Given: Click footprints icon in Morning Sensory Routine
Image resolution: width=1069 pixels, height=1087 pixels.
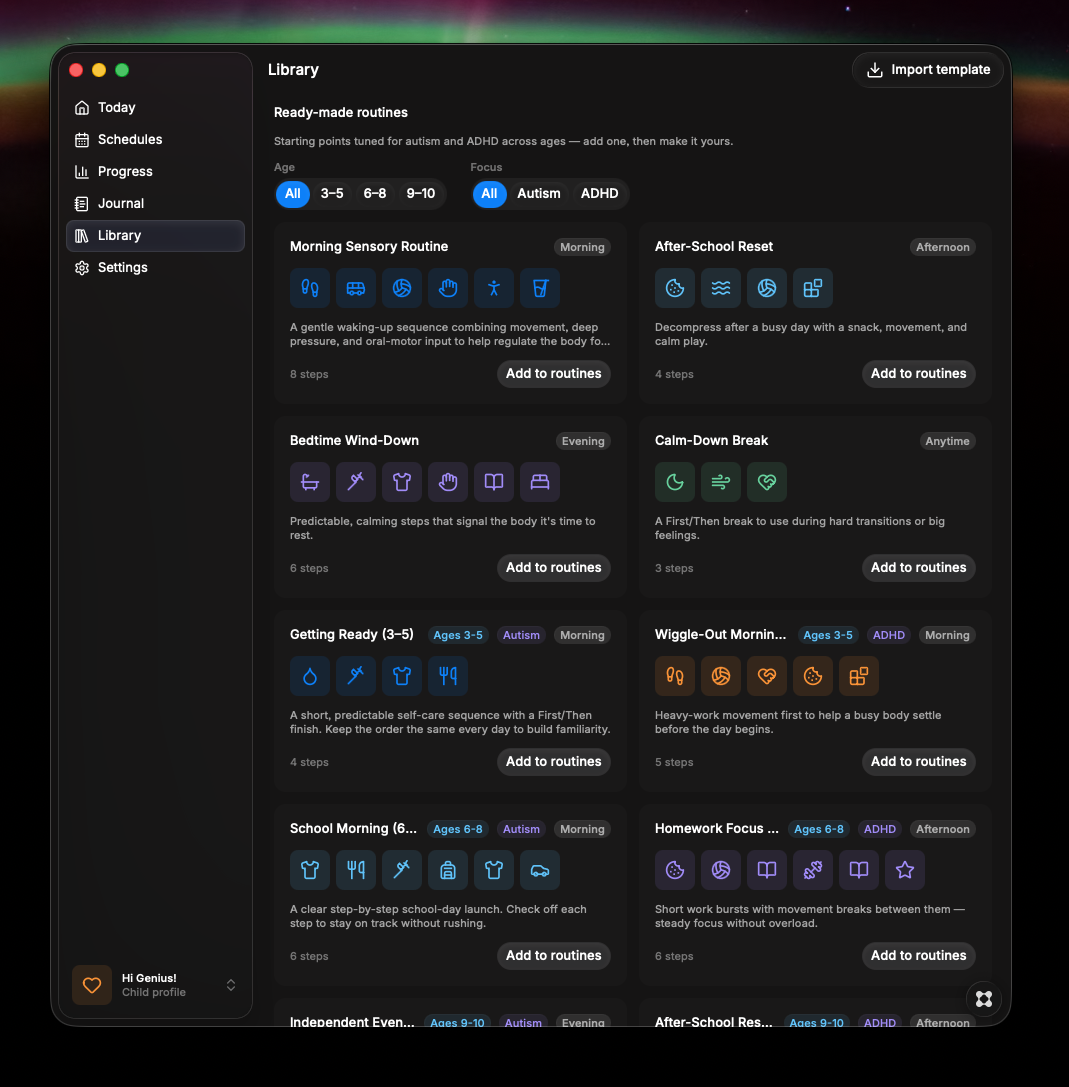Looking at the screenshot, I should click(x=310, y=288).
